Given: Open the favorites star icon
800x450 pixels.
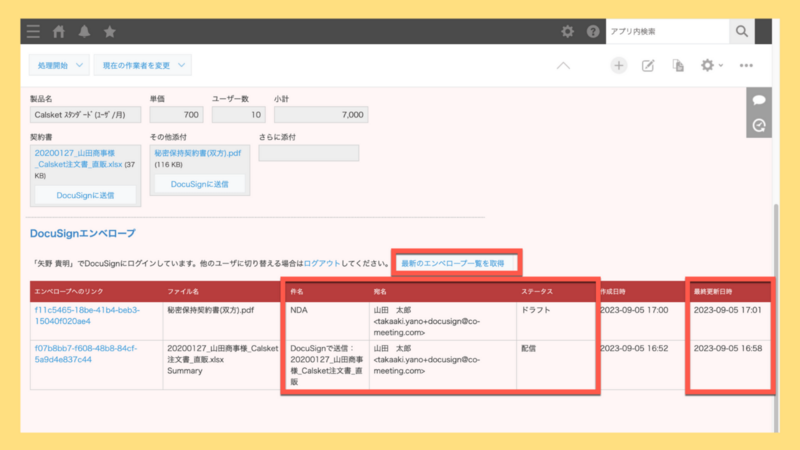Looking at the screenshot, I should click(x=110, y=32).
